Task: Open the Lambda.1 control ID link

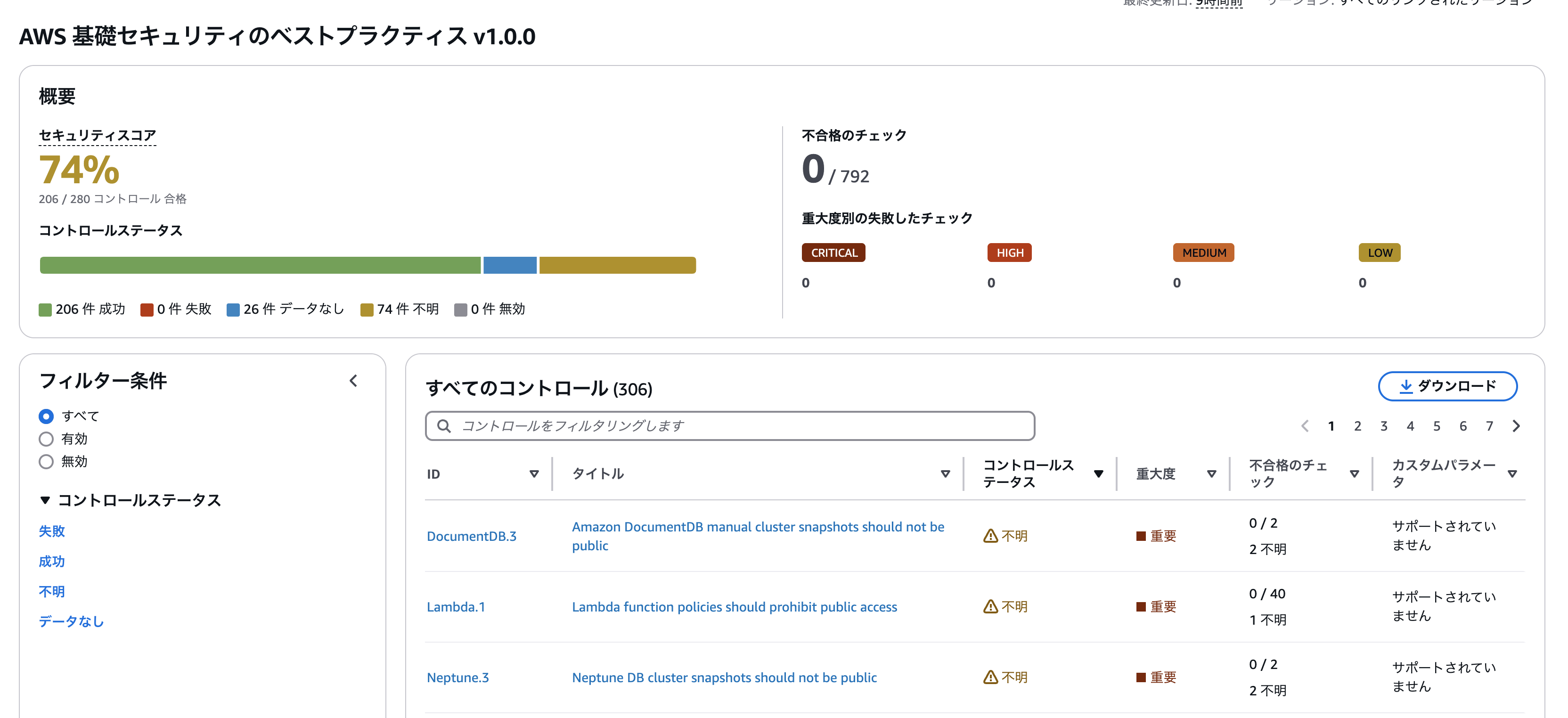Action: tap(456, 607)
